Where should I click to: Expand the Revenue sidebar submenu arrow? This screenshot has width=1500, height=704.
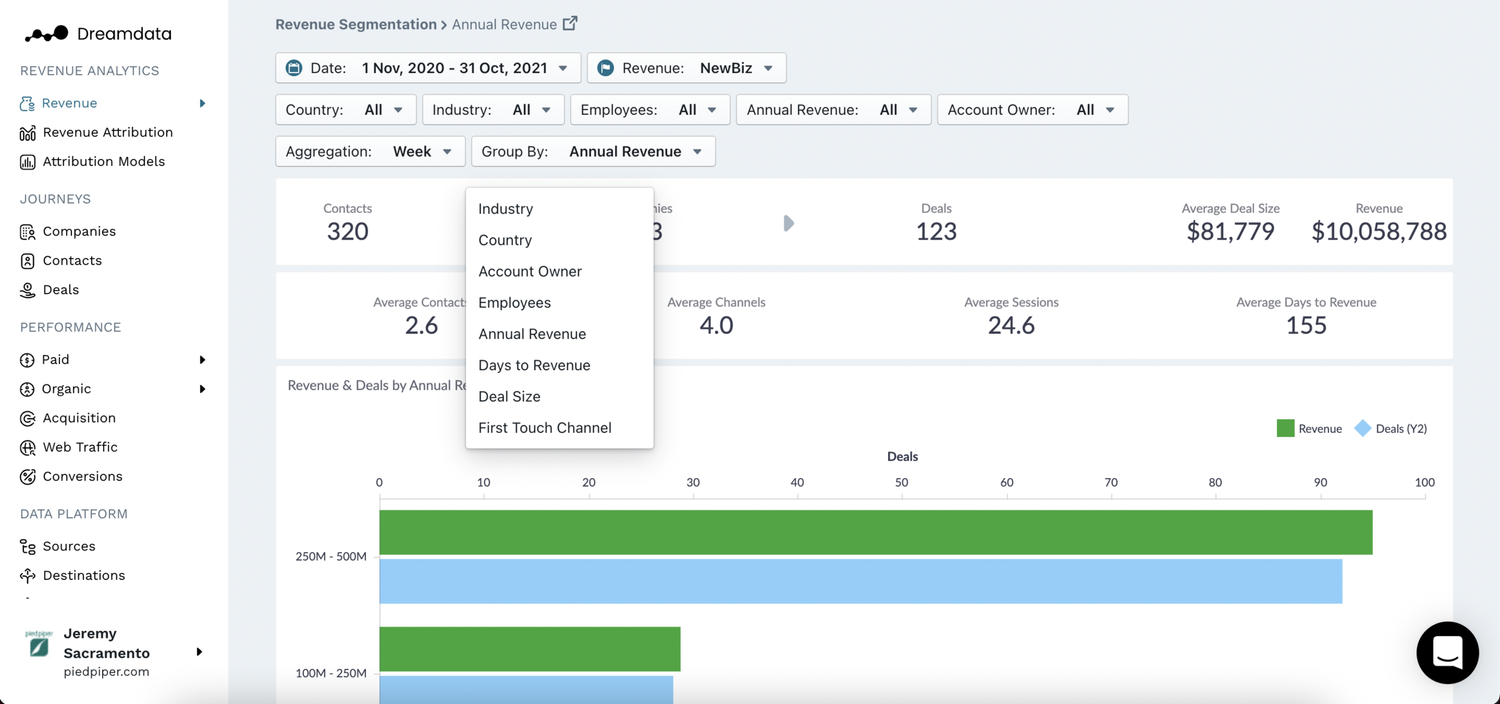click(202, 103)
